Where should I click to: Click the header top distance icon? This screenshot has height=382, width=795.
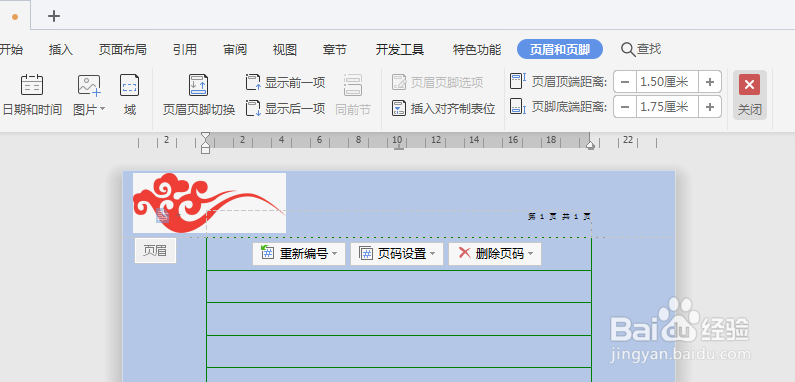tap(518, 81)
